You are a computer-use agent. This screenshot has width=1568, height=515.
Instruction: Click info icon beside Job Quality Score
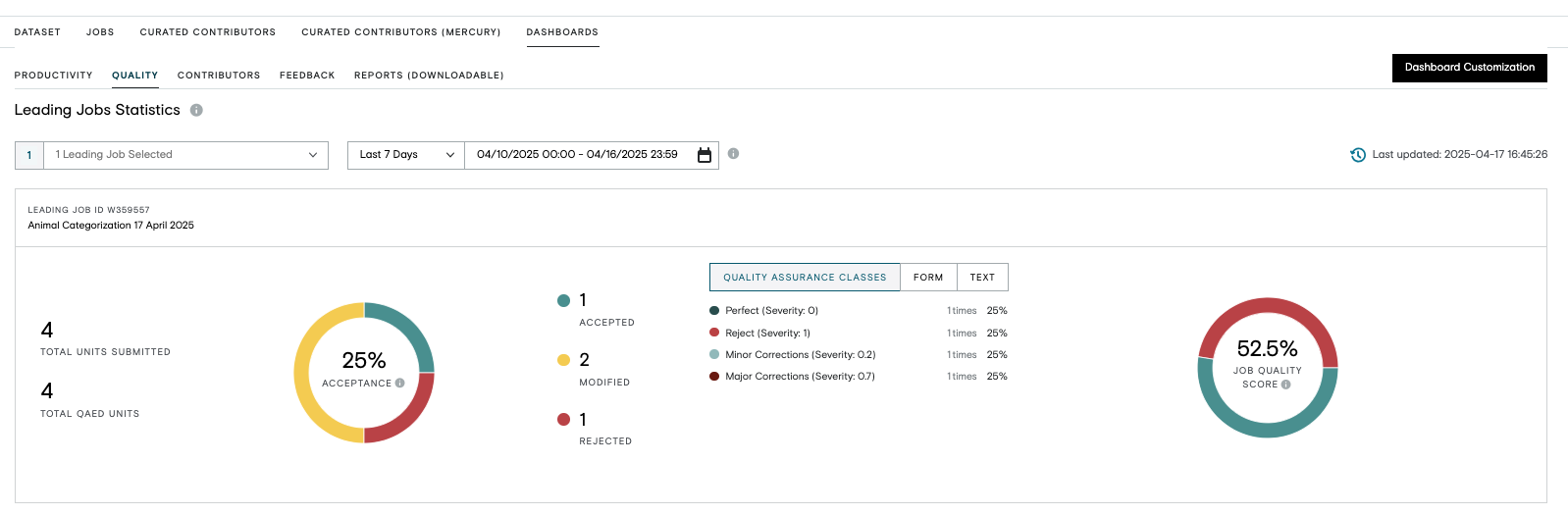click(x=1285, y=385)
